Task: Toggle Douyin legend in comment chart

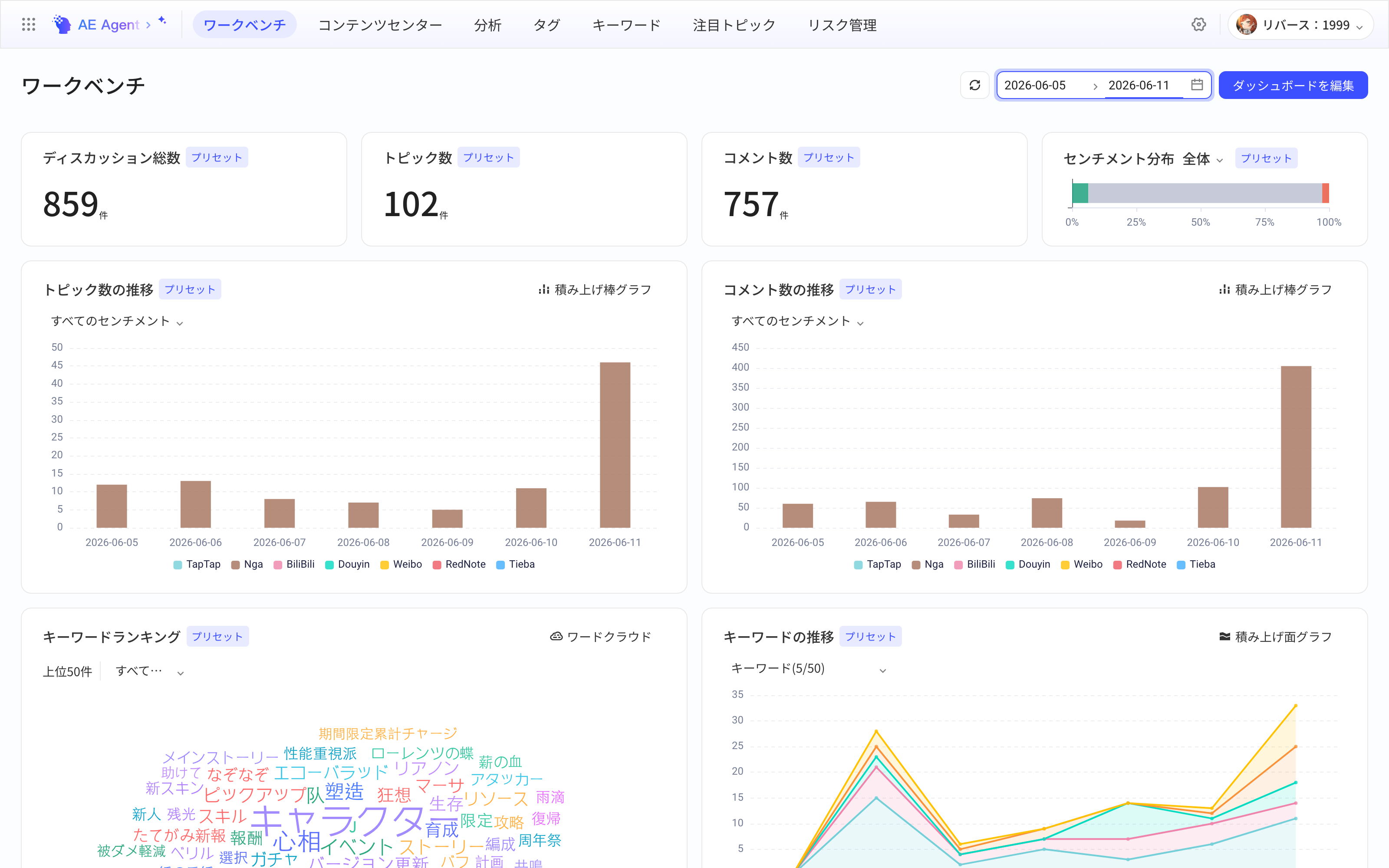Action: click(x=1028, y=564)
